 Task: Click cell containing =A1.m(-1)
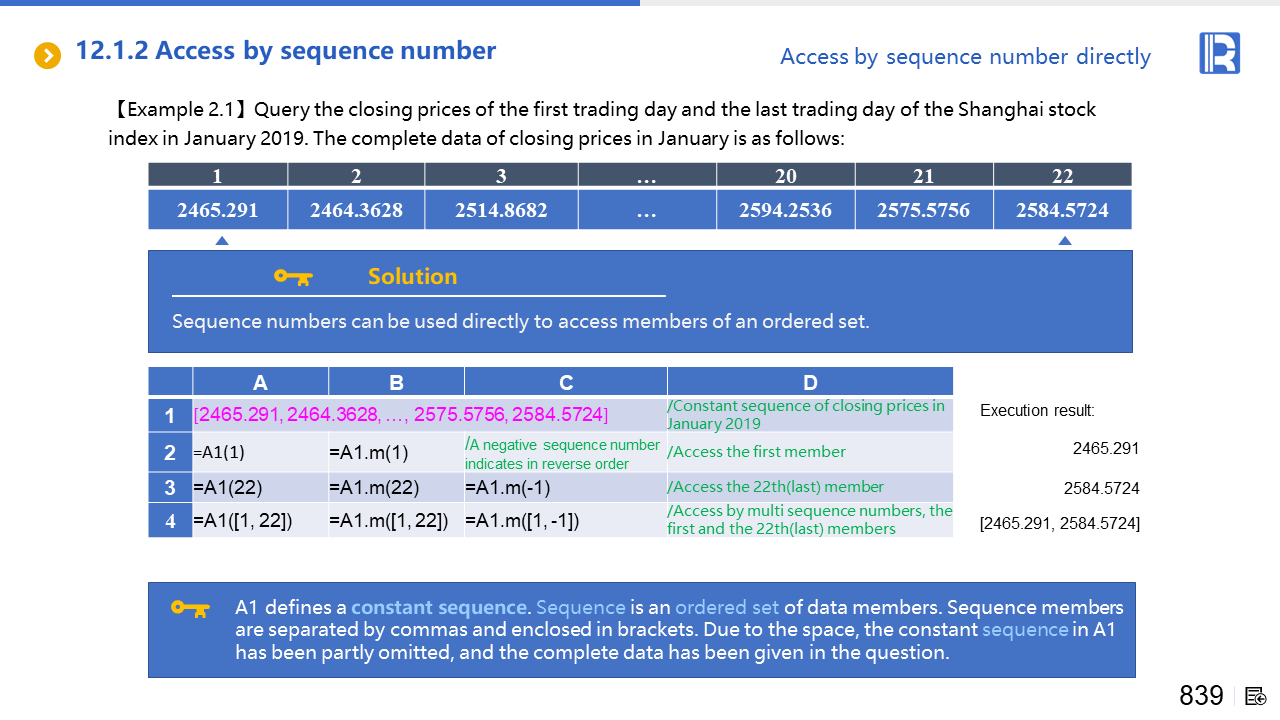point(508,488)
